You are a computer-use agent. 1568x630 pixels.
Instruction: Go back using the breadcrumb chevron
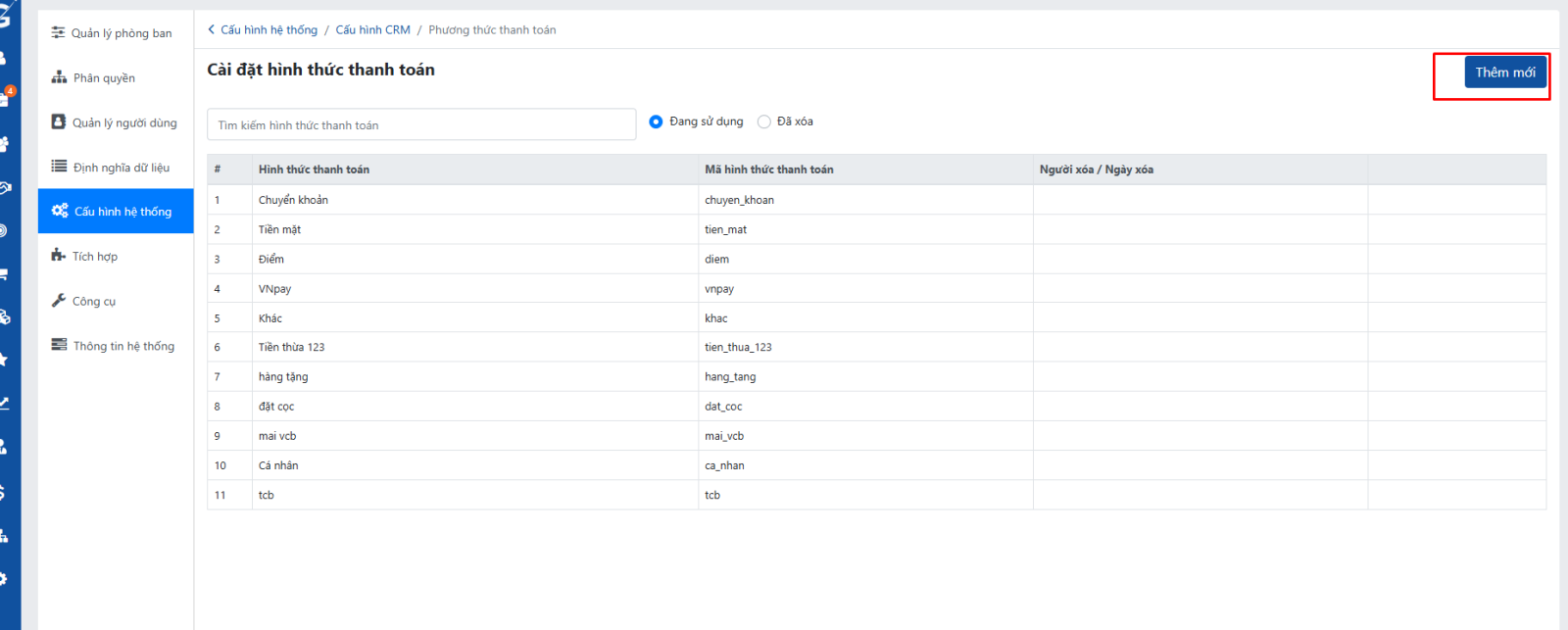click(x=211, y=30)
